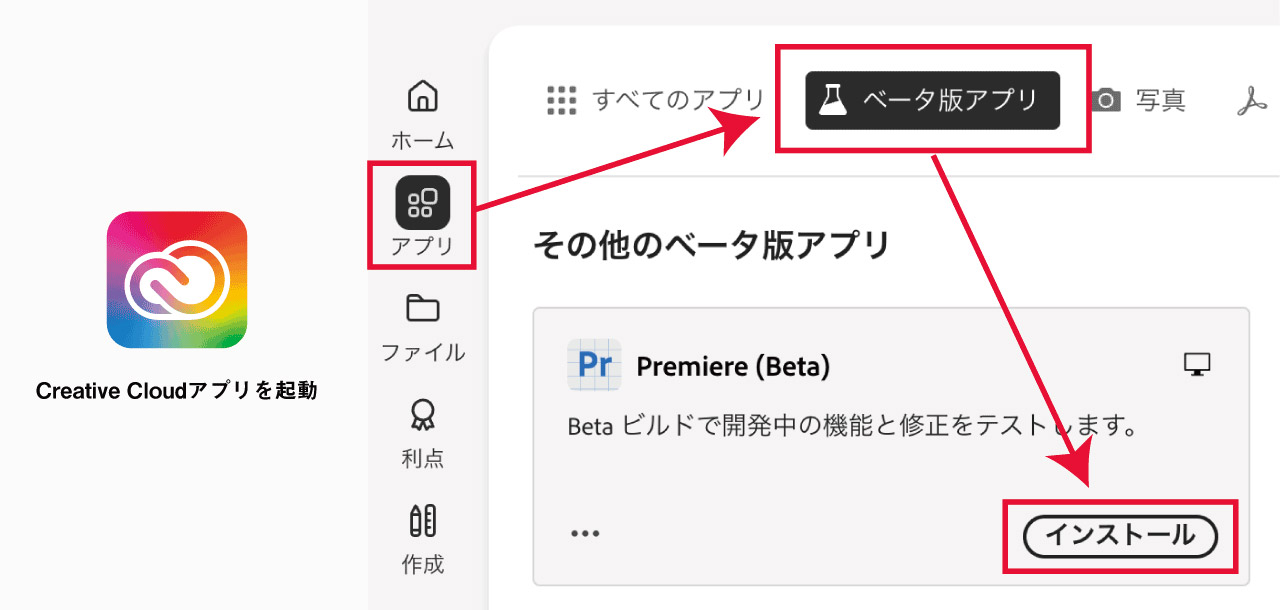Click the Premiere (Beta) title text
This screenshot has height=610, width=1280.
732,364
